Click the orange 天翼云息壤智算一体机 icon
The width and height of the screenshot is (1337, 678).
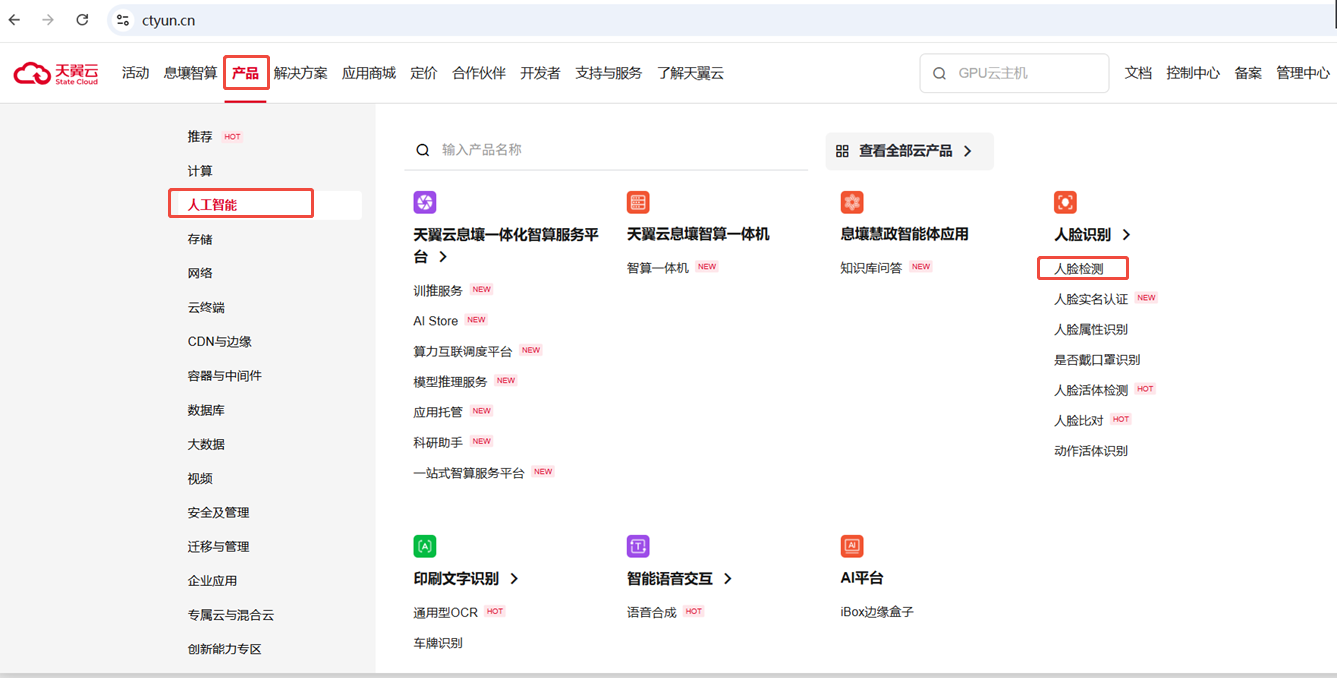click(638, 201)
